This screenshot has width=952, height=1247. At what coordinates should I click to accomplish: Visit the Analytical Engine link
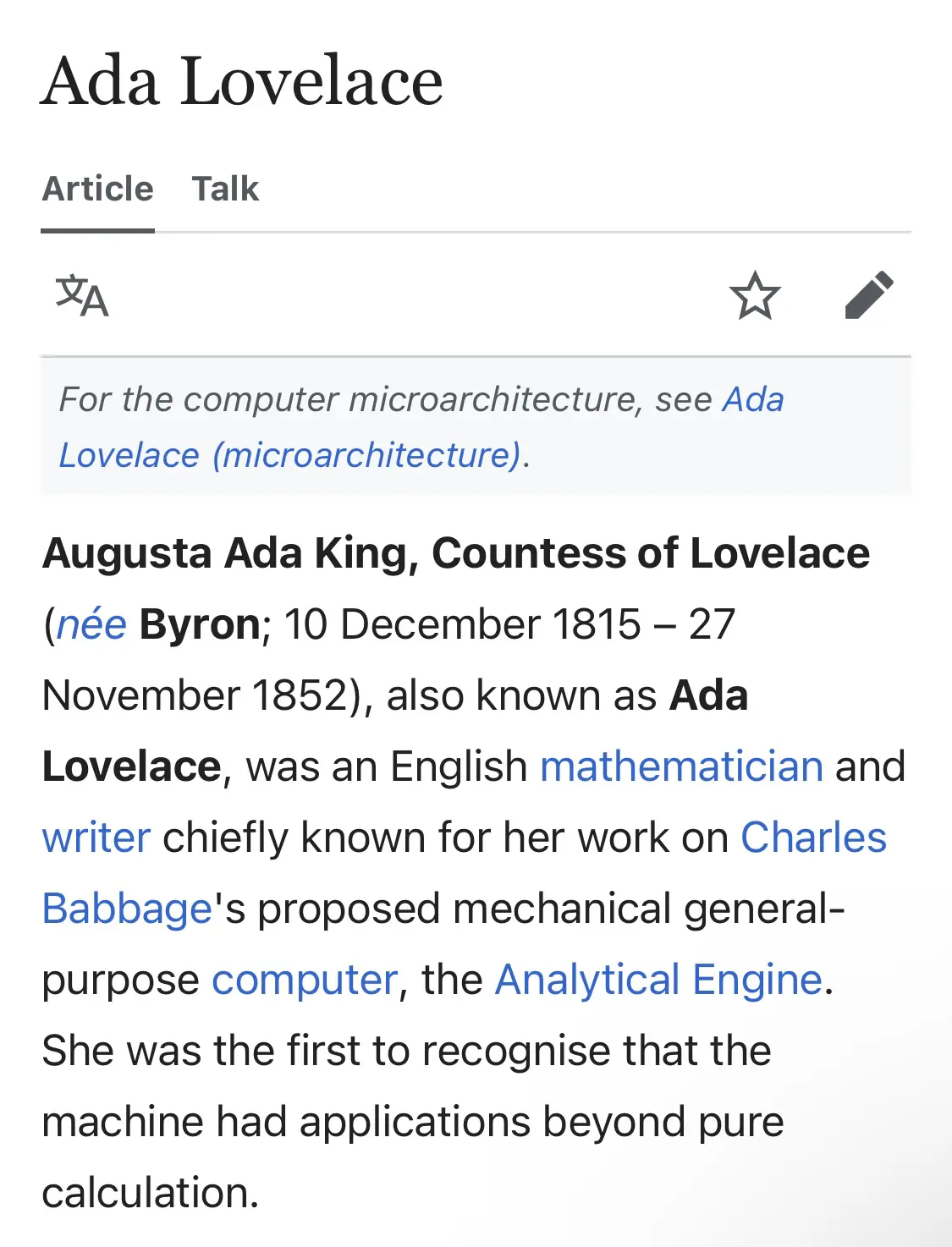[658, 980]
